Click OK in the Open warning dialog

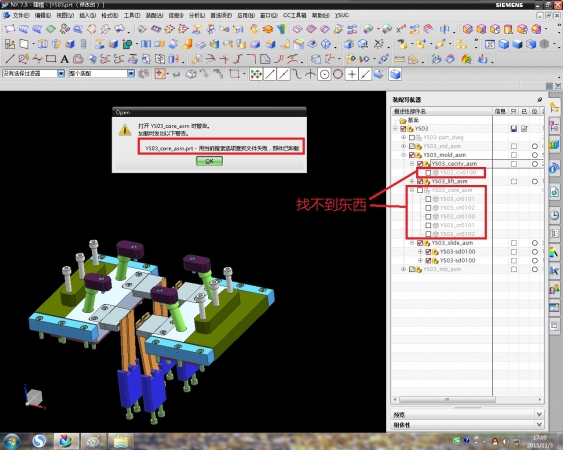pyautogui.click(x=209, y=161)
